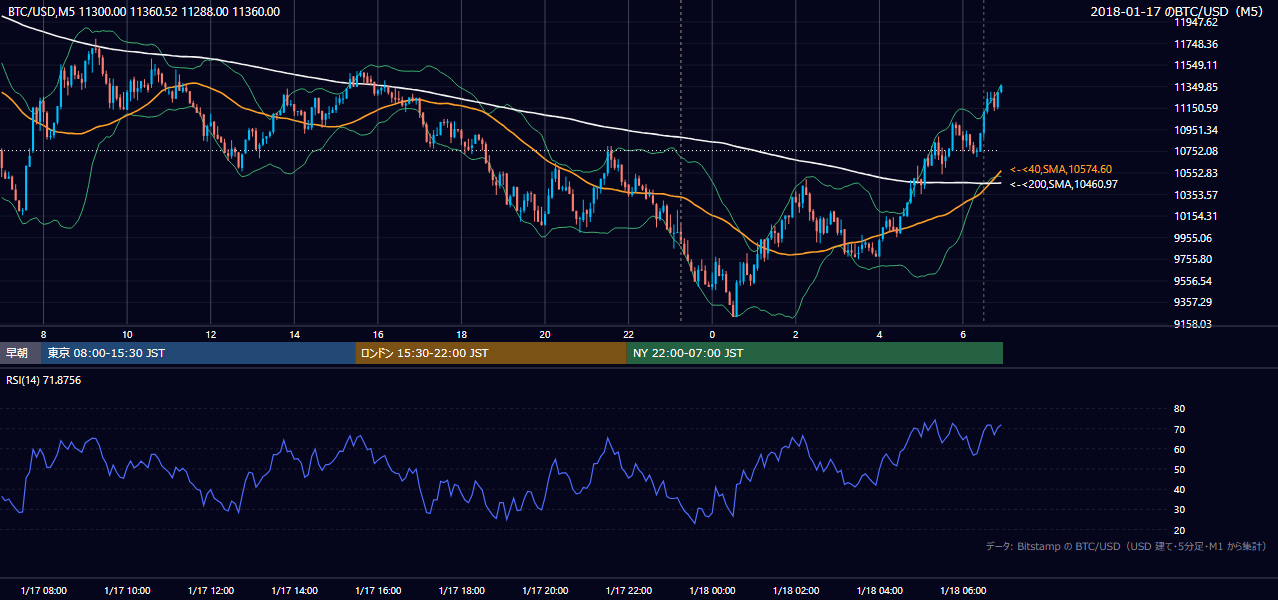Select the 200 SMA 10460.97 label
1278x600 pixels.
click(1064, 184)
